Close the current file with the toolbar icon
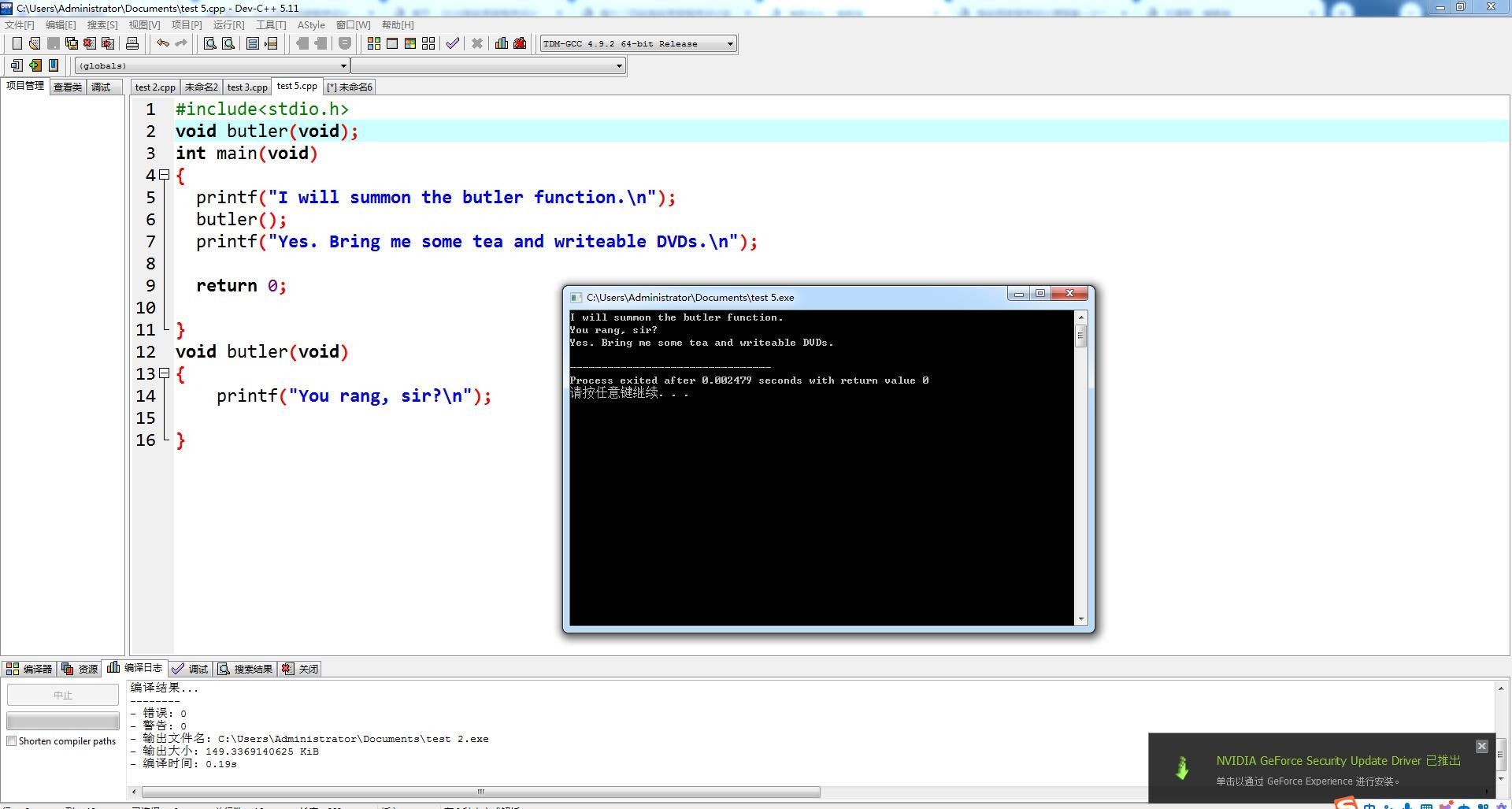The width and height of the screenshot is (1512, 809). 89,43
